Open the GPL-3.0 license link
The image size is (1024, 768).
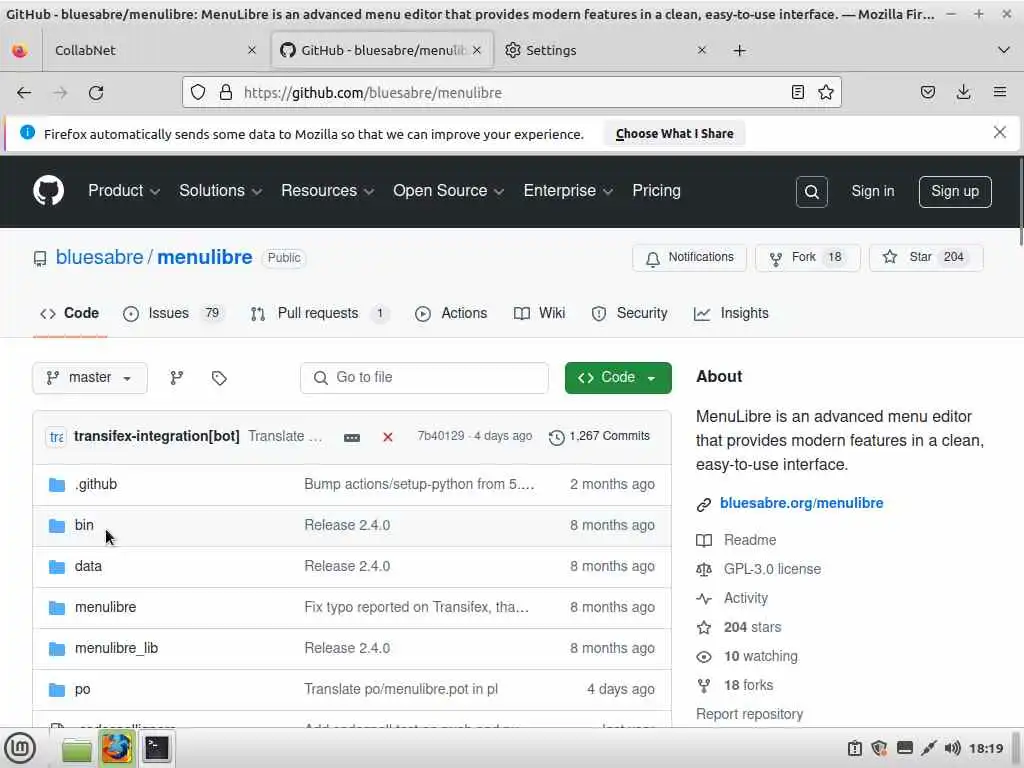tap(772, 569)
